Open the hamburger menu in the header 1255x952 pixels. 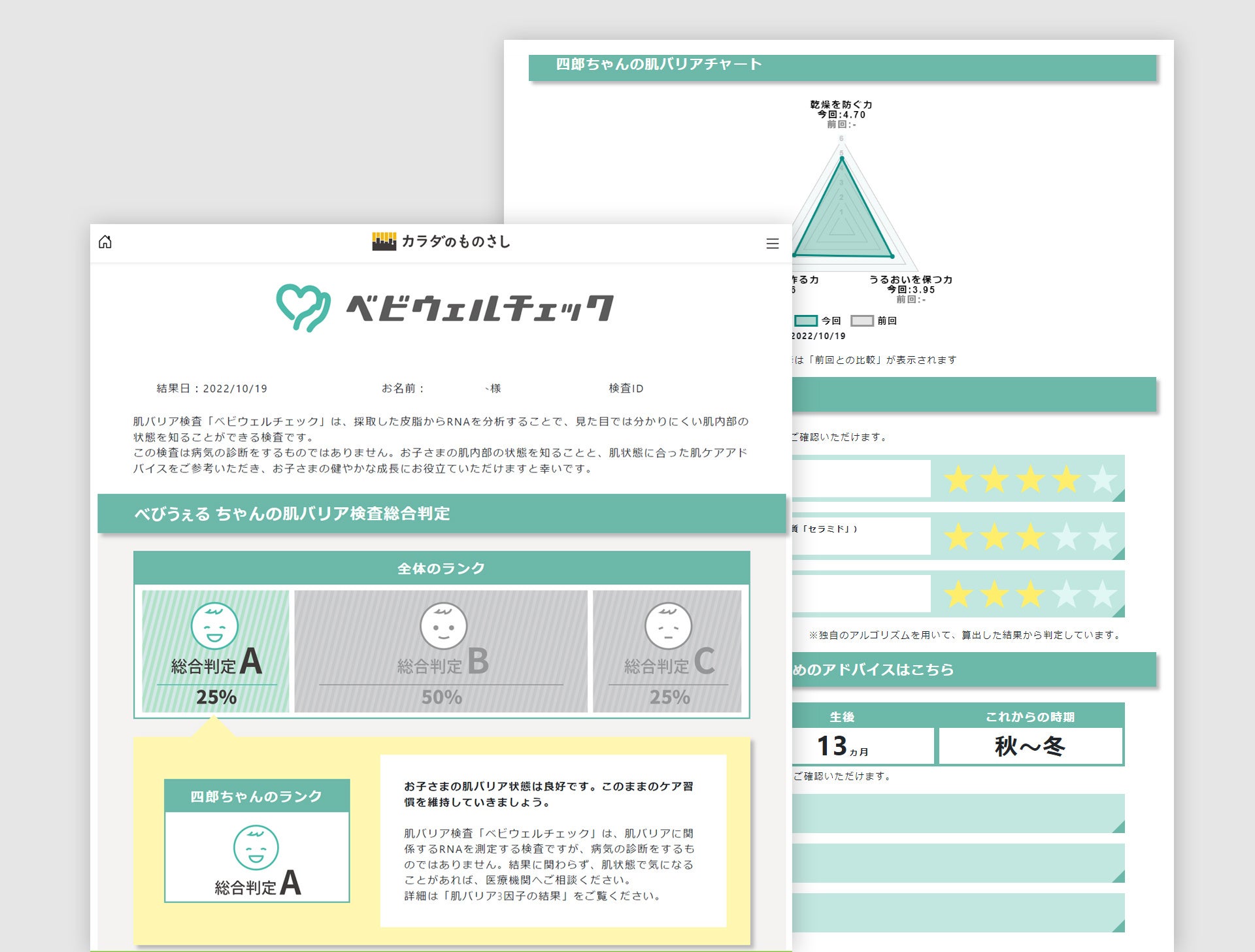(x=772, y=242)
